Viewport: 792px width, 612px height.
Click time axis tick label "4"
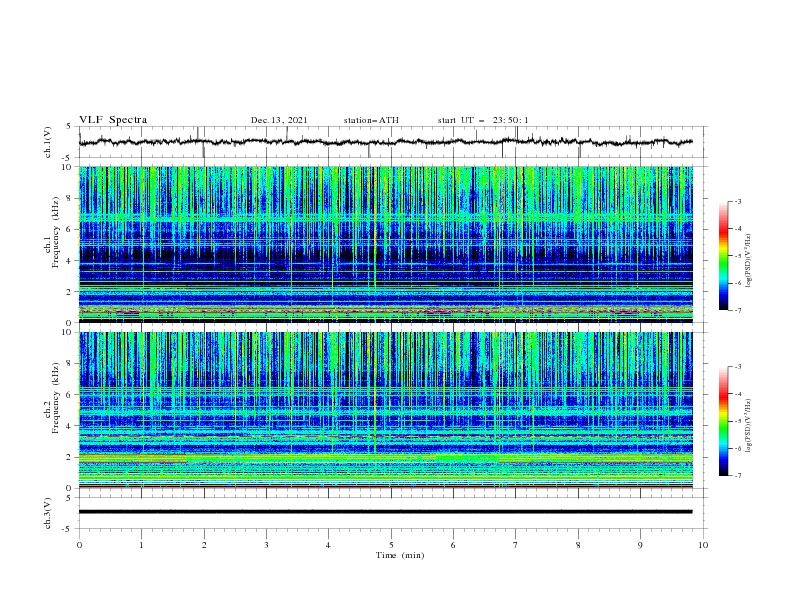click(328, 545)
